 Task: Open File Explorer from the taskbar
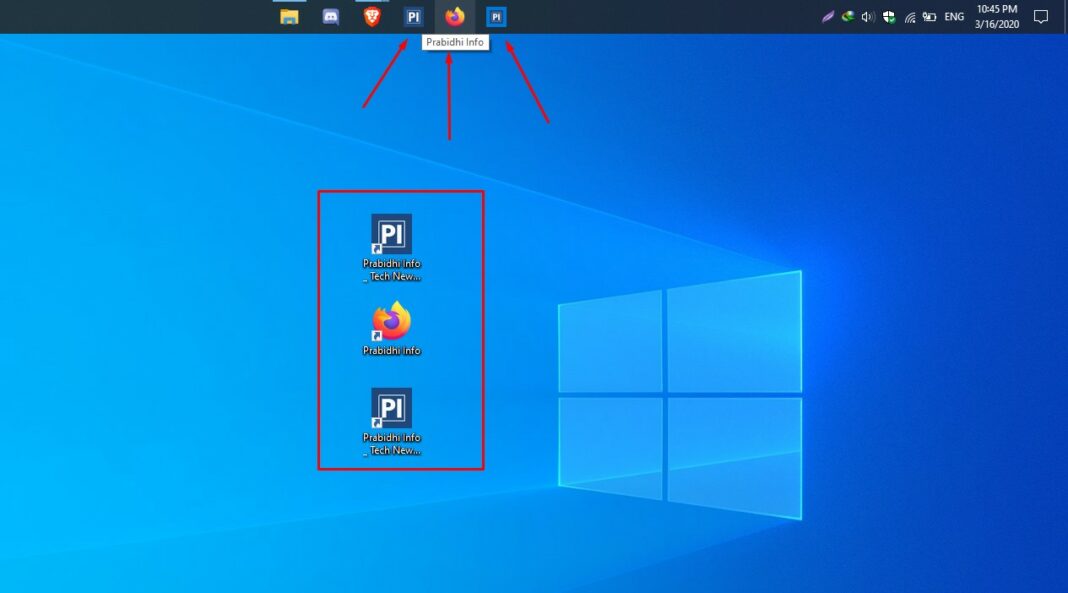290,16
